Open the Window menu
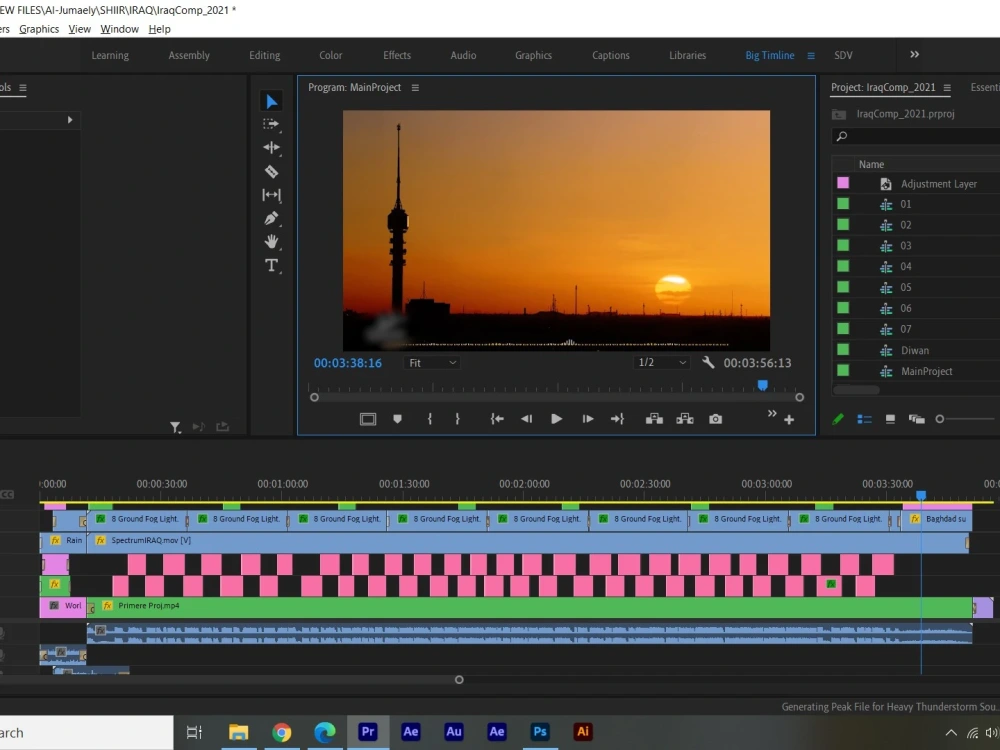This screenshot has width=1000, height=750. [x=119, y=29]
